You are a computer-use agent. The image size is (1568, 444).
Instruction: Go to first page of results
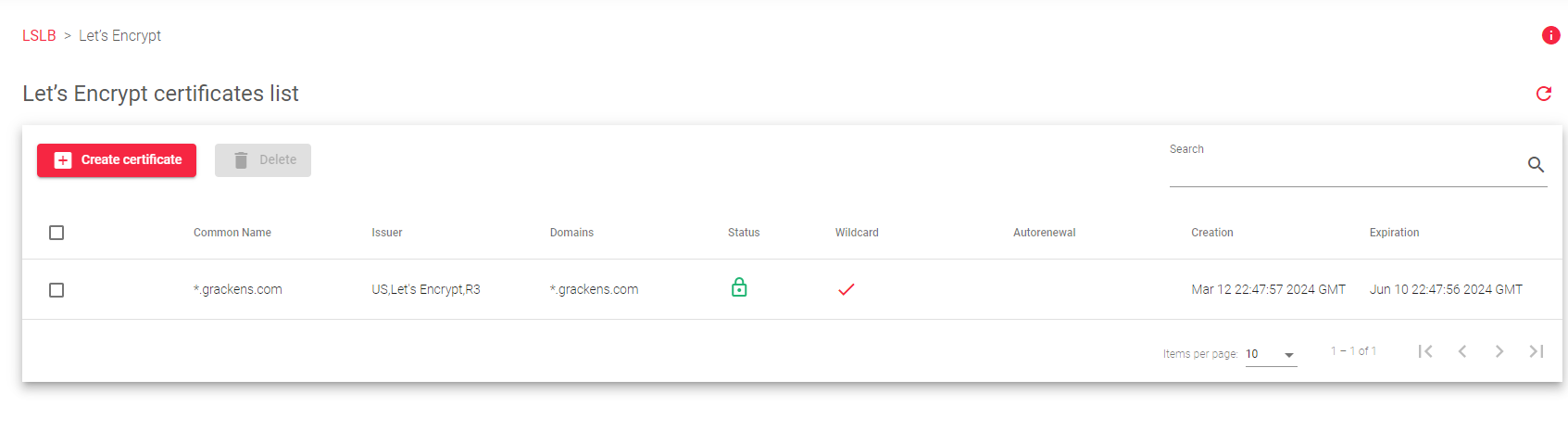tap(1425, 351)
